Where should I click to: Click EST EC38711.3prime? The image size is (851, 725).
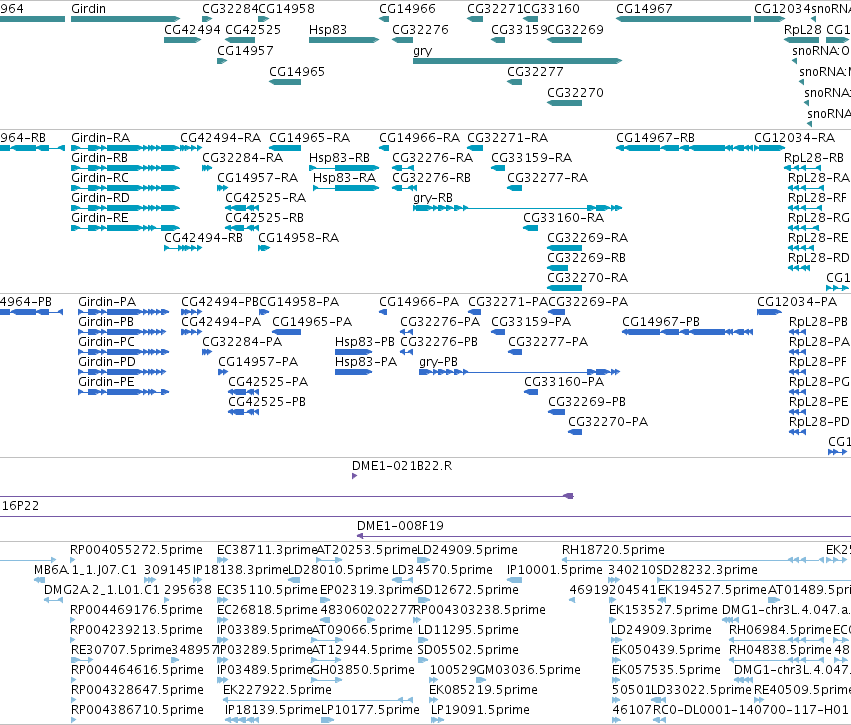267,550
